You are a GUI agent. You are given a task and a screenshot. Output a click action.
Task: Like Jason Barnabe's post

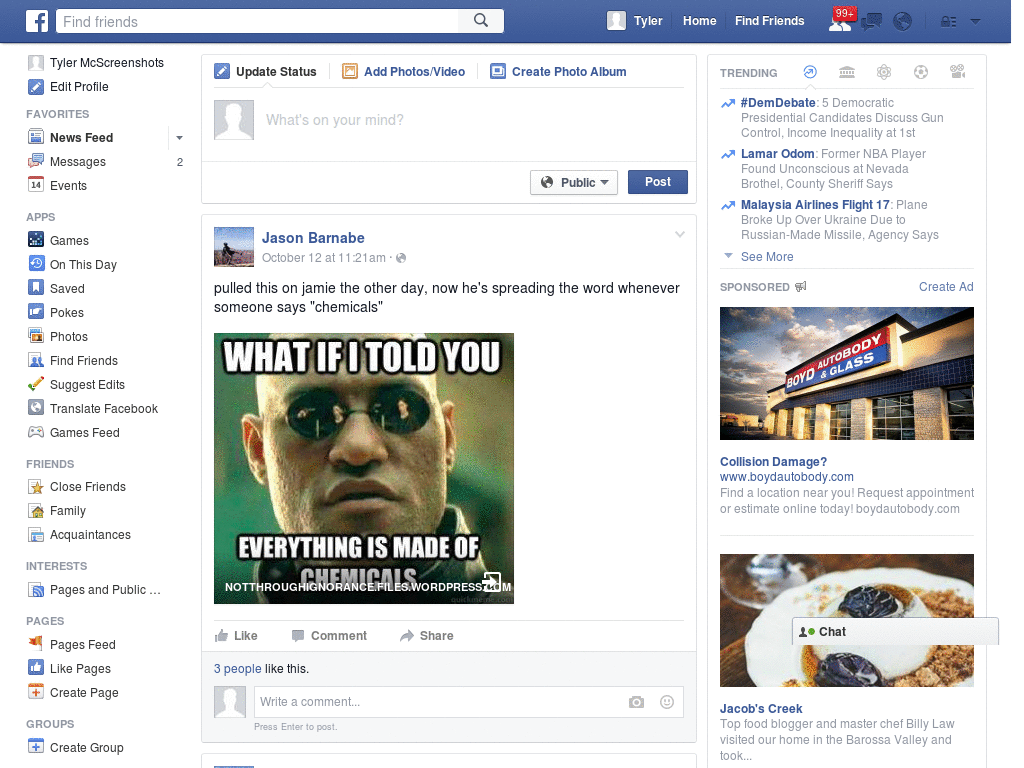(236, 635)
